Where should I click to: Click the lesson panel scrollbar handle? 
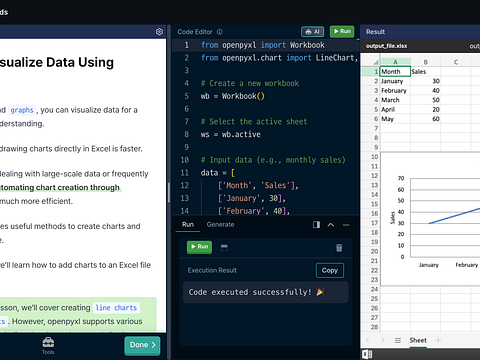click(169, 192)
